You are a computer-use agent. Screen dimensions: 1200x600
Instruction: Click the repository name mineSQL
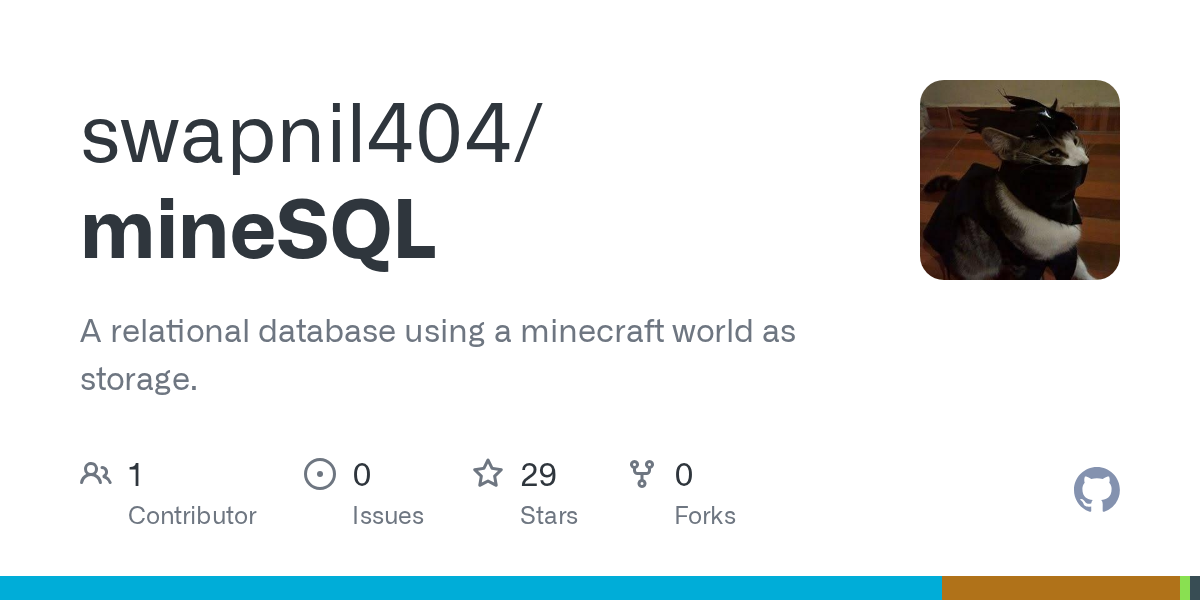pos(258,233)
